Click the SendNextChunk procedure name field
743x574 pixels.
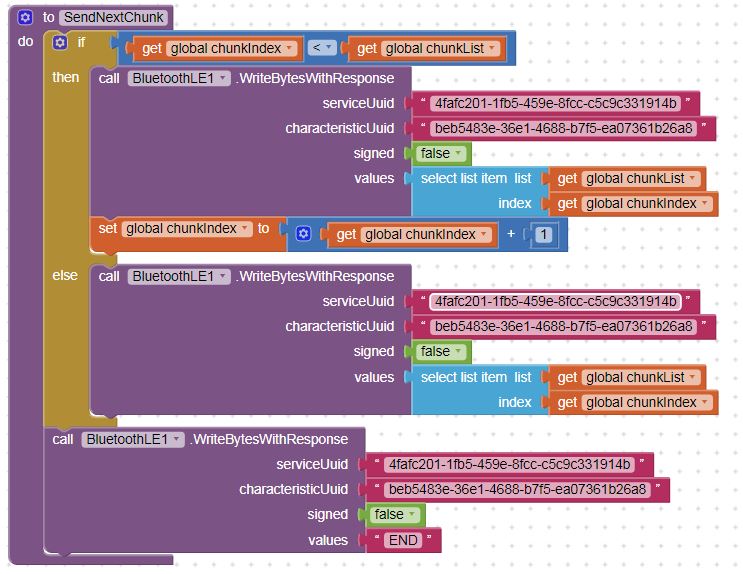(114, 18)
